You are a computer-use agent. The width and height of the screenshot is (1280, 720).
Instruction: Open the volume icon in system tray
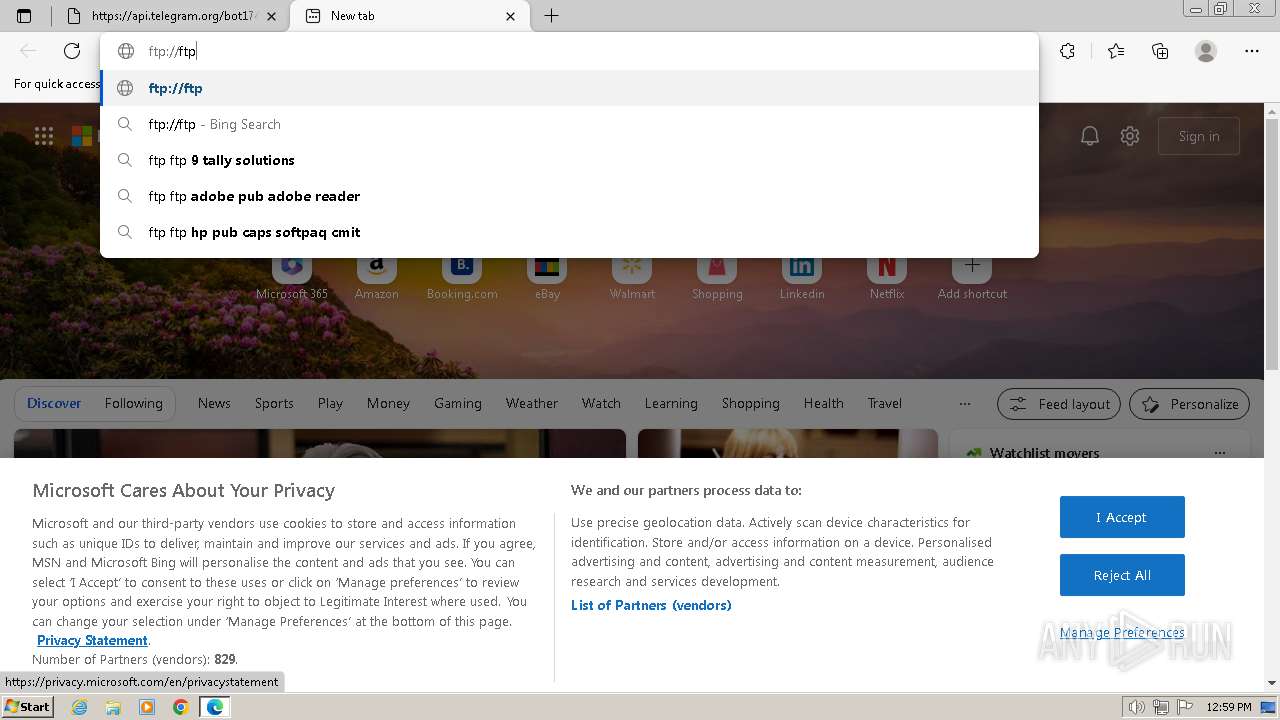[x=1137, y=707]
